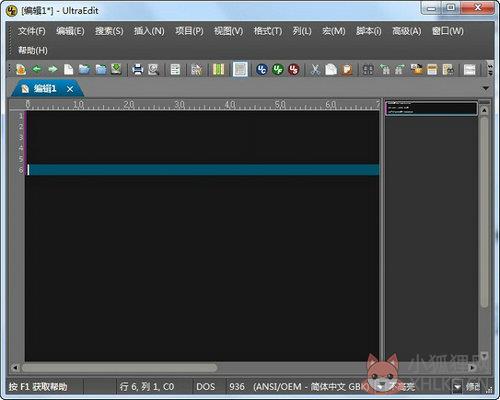Viewport: 500px width, 400px height.
Task: Click the find previous icon with green arrow
Action: (384, 69)
